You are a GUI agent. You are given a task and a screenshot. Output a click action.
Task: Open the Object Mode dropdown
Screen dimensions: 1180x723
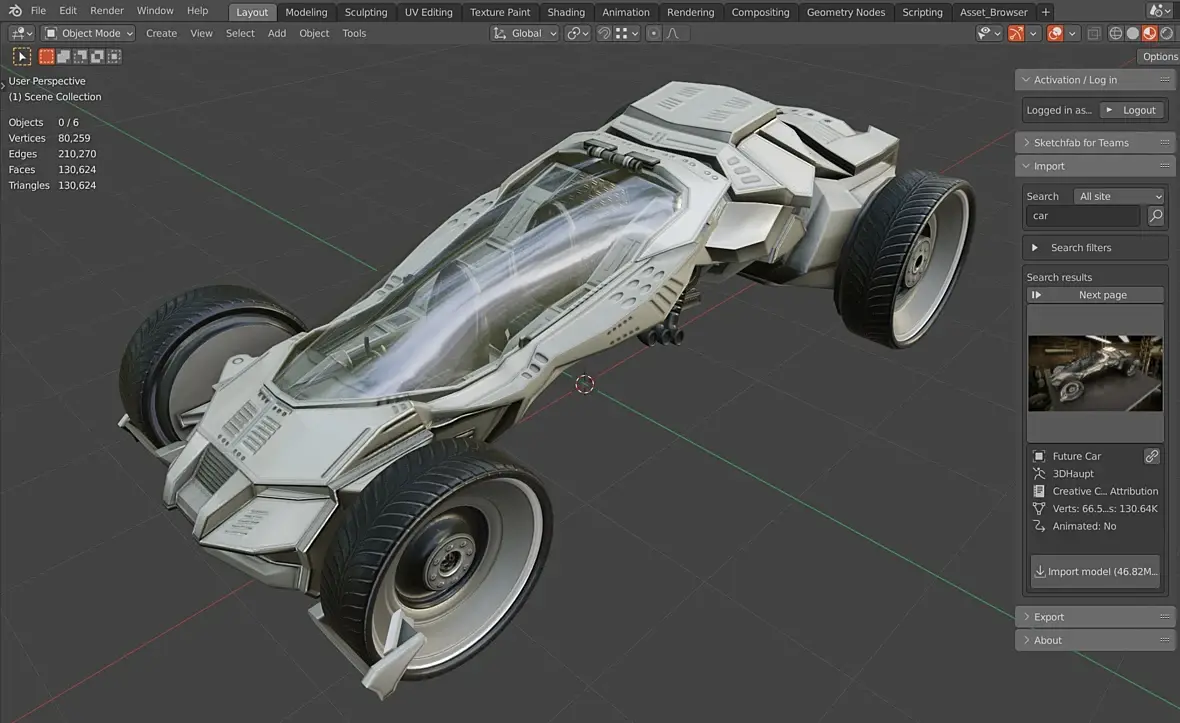pyautogui.click(x=88, y=33)
